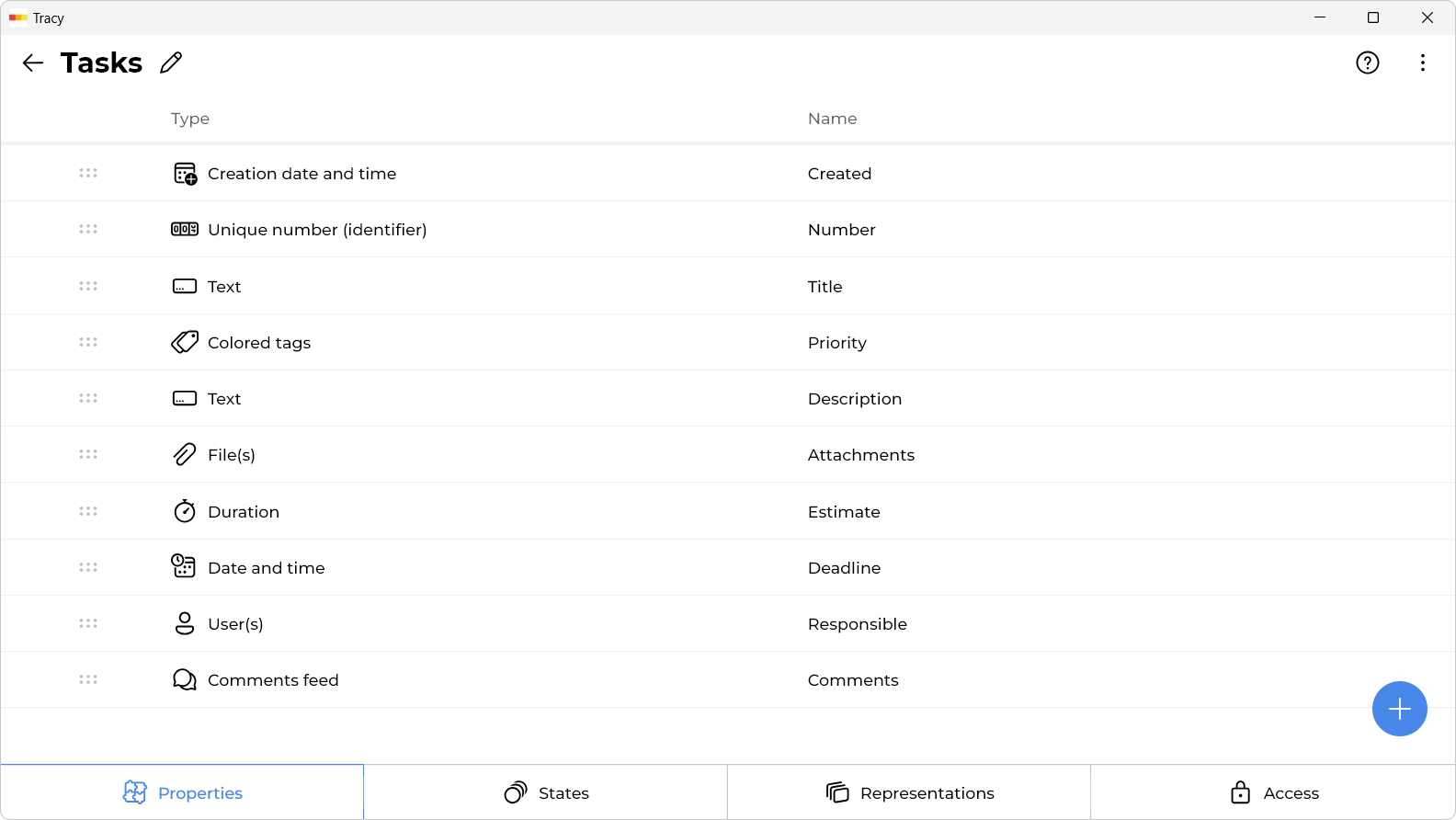Open the three-dot more options menu
Viewport: 1456px width, 820px height.
click(x=1423, y=63)
